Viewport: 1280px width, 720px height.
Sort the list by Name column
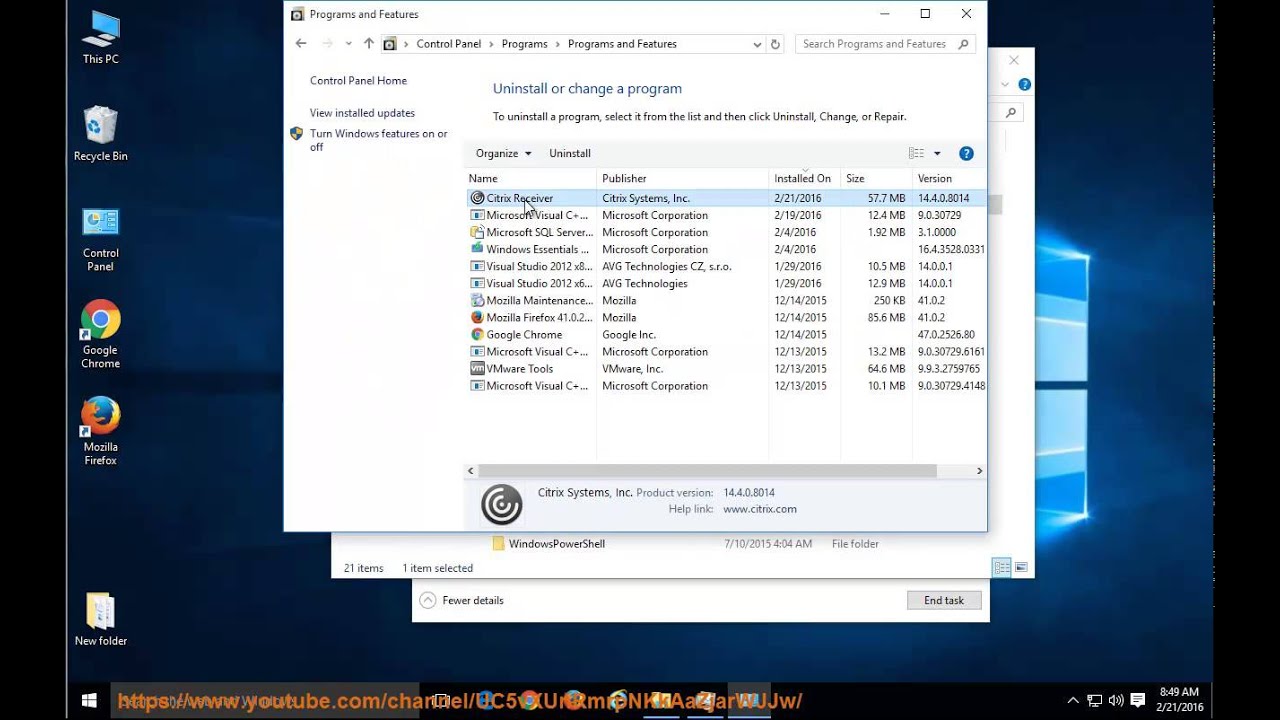[x=531, y=178]
